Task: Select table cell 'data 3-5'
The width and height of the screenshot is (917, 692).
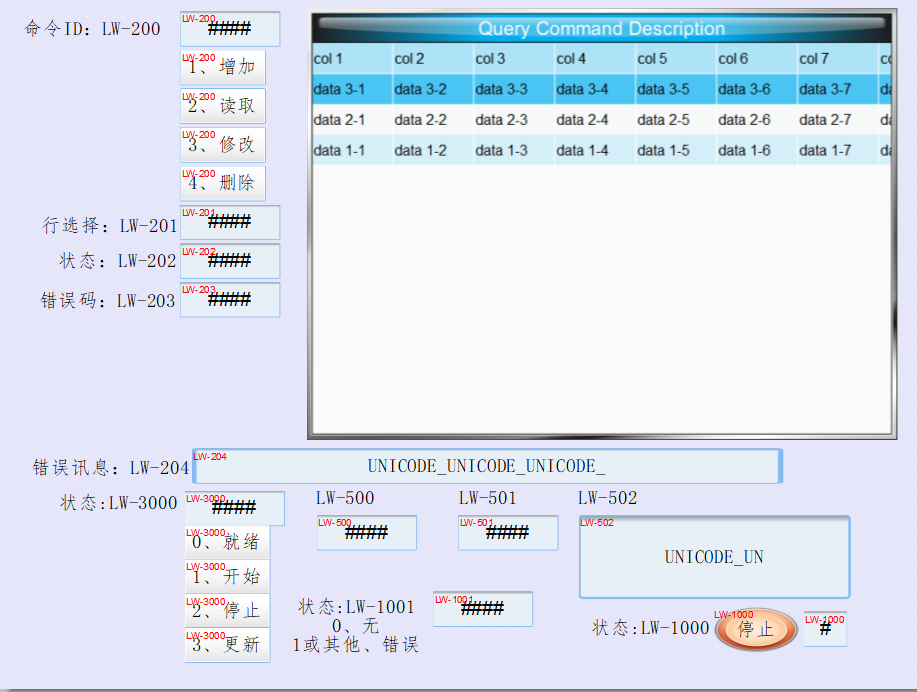Action: (676, 89)
